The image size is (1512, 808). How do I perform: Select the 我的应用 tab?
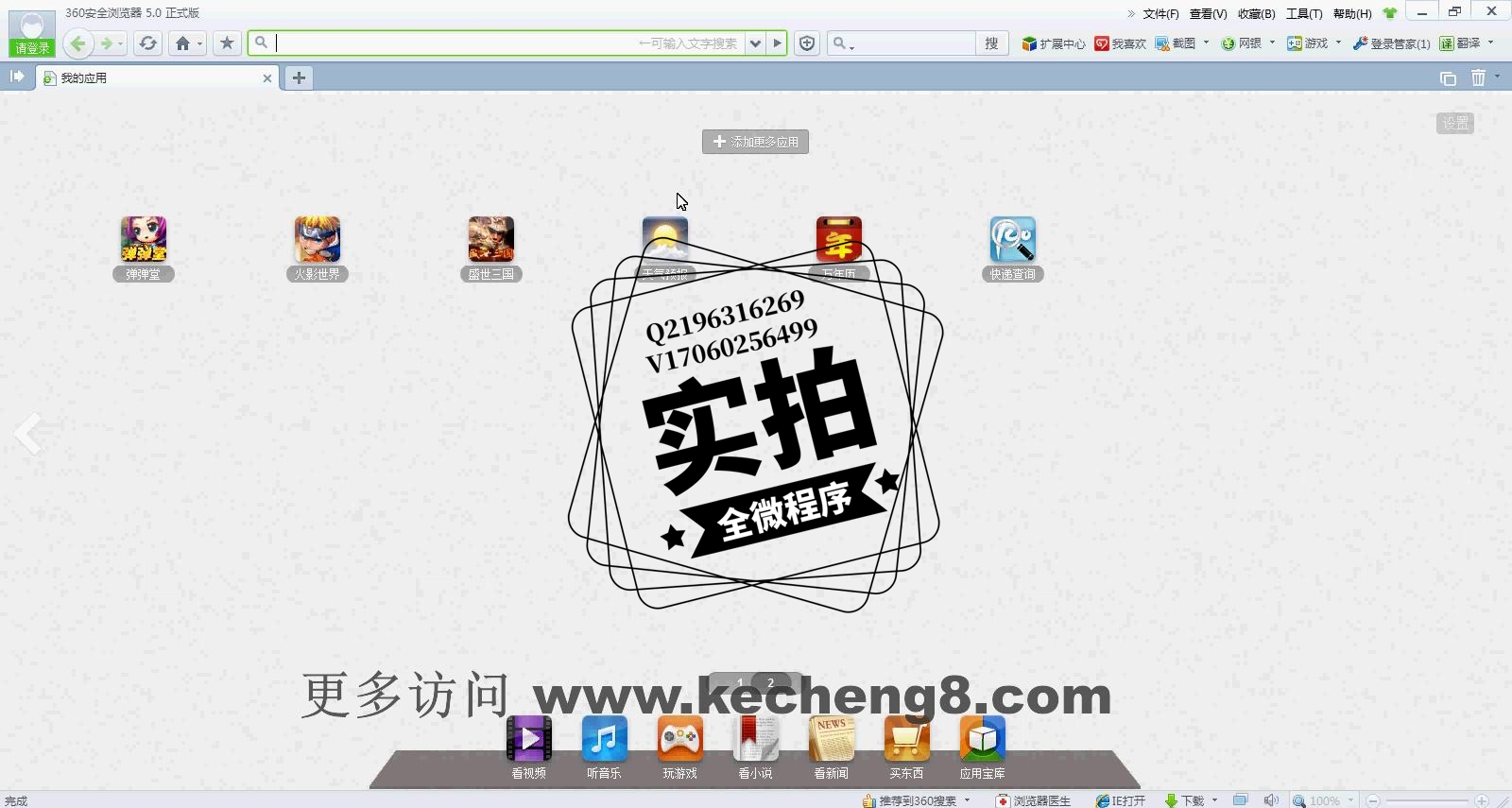[158, 77]
